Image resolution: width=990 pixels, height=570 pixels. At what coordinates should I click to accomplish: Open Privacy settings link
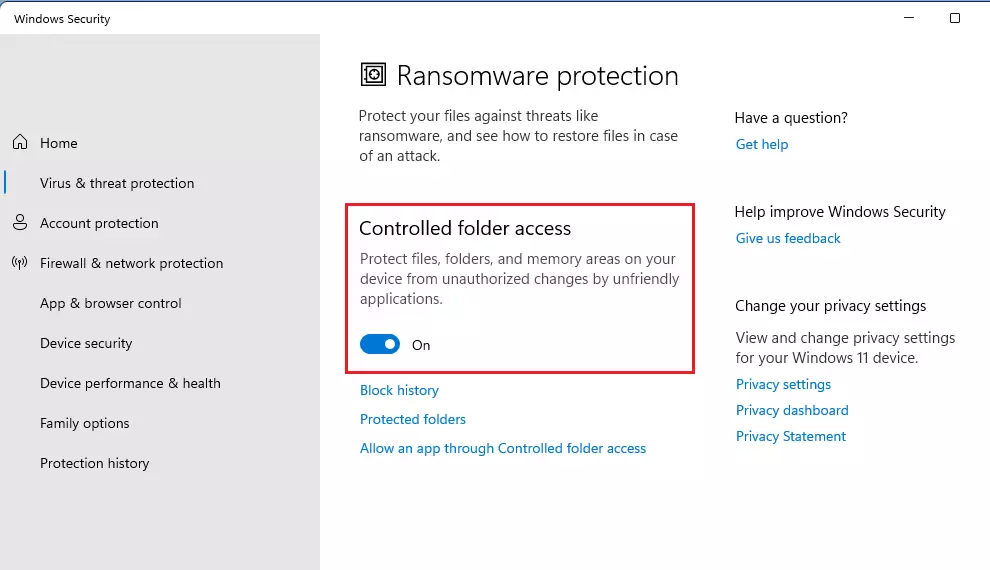click(x=783, y=384)
